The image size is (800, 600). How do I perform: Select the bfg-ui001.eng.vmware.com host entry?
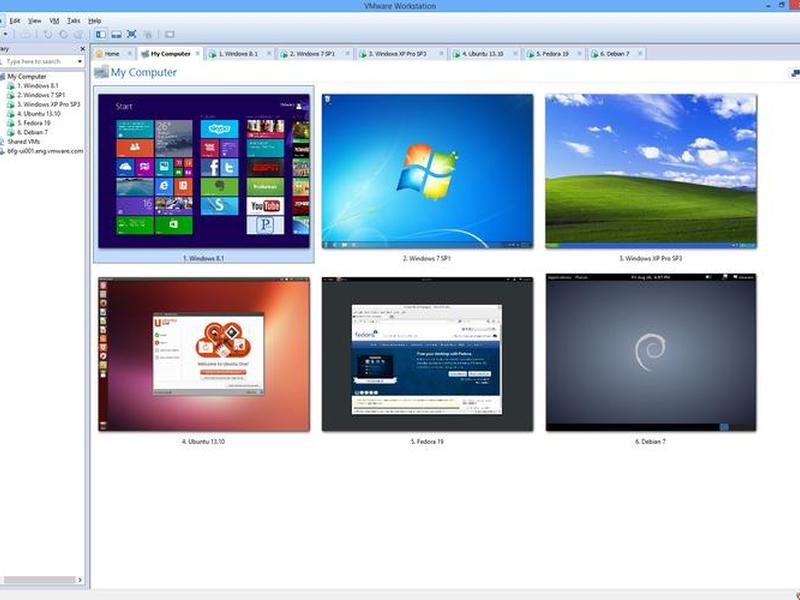(45, 151)
